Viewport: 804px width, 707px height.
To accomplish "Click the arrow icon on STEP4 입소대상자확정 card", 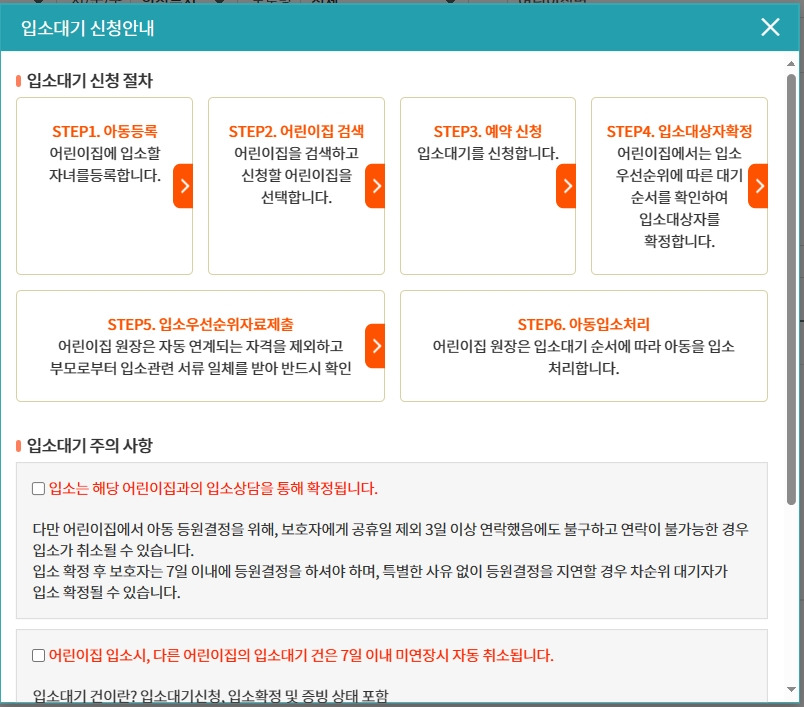I will [759, 186].
